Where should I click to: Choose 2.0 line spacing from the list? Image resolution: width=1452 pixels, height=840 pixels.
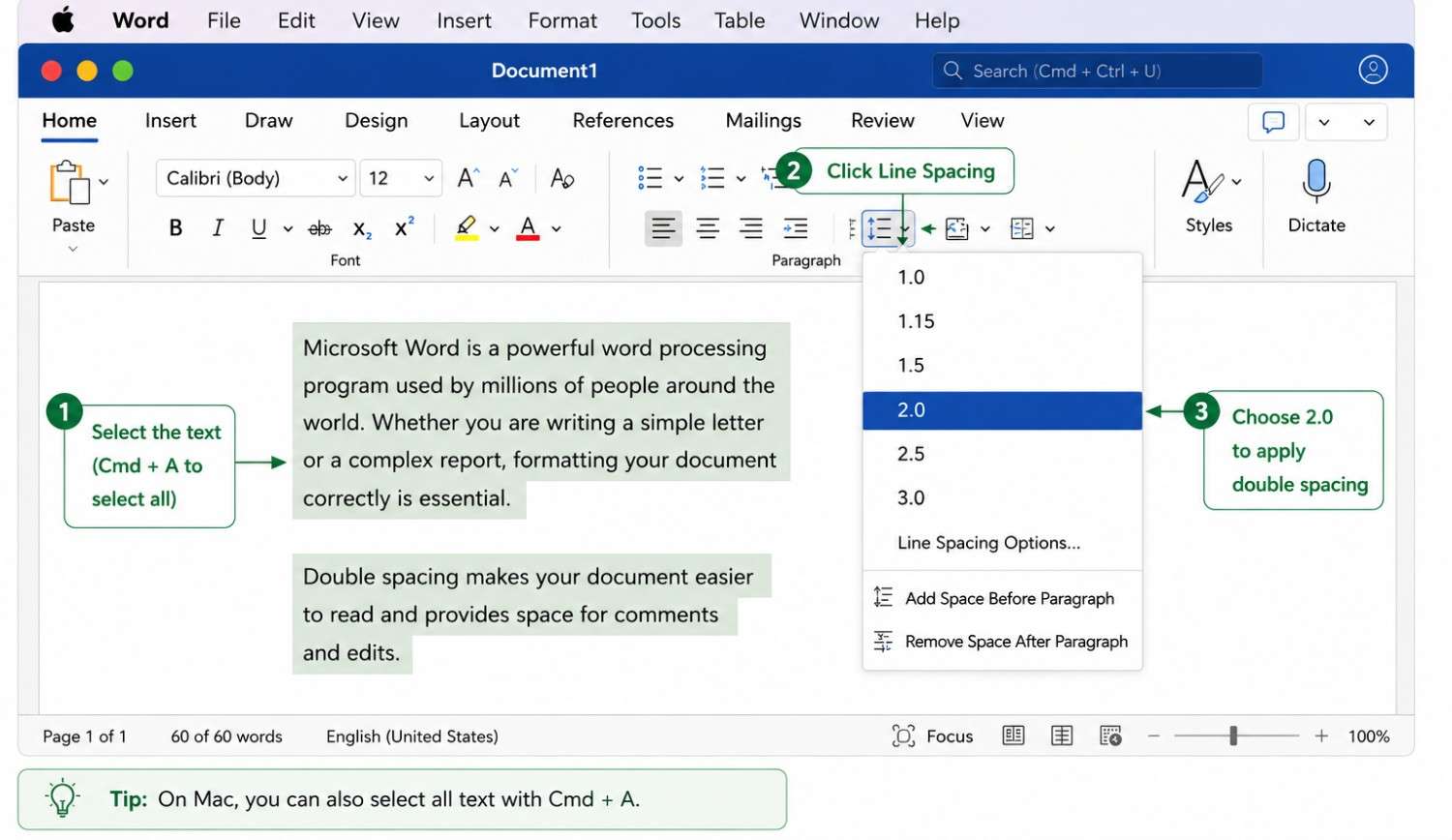tap(1002, 410)
